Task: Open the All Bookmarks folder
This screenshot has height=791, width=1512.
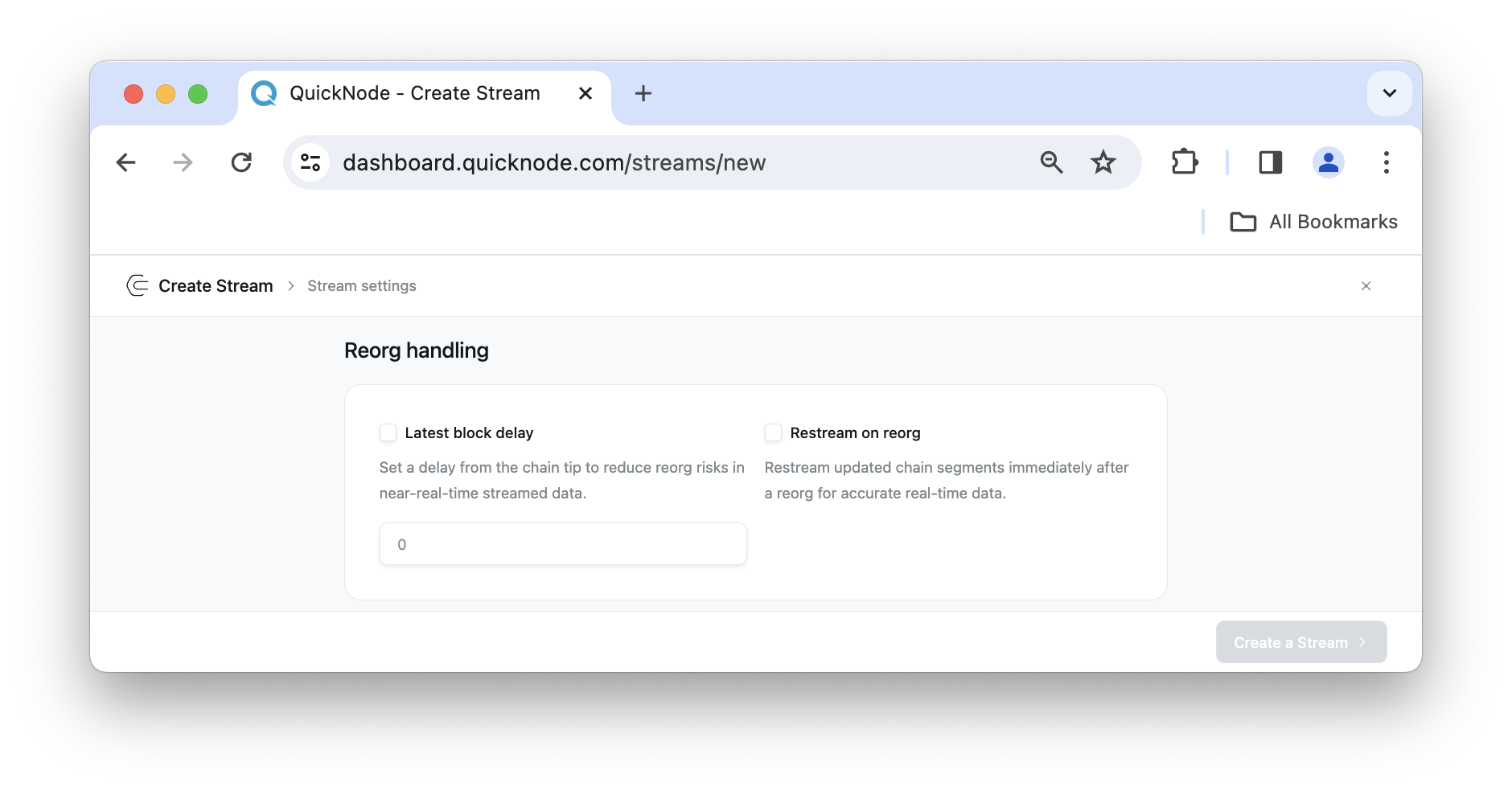Action: tap(1314, 222)
